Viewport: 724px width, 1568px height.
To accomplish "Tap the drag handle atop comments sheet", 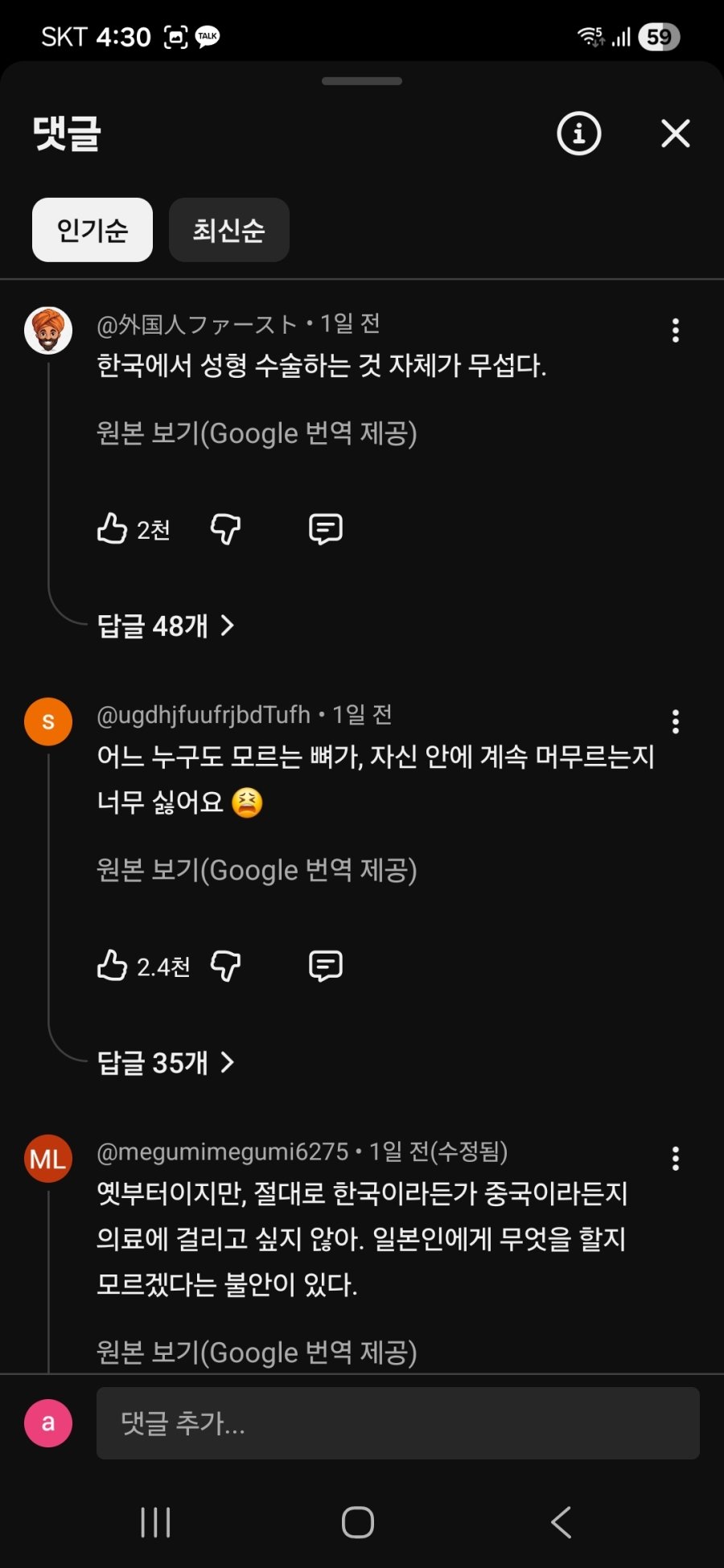I will [362, 81].
